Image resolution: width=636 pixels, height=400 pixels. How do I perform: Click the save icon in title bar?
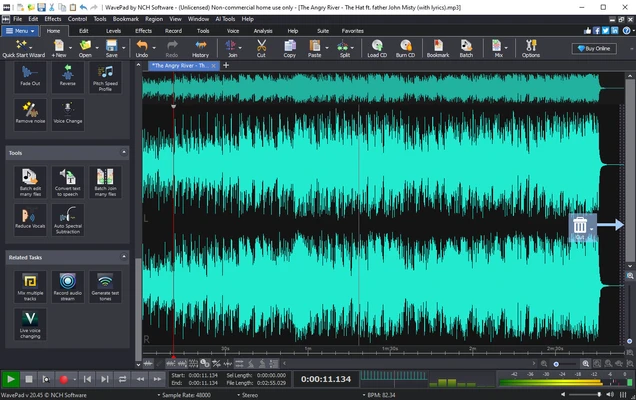coord(41,7)
